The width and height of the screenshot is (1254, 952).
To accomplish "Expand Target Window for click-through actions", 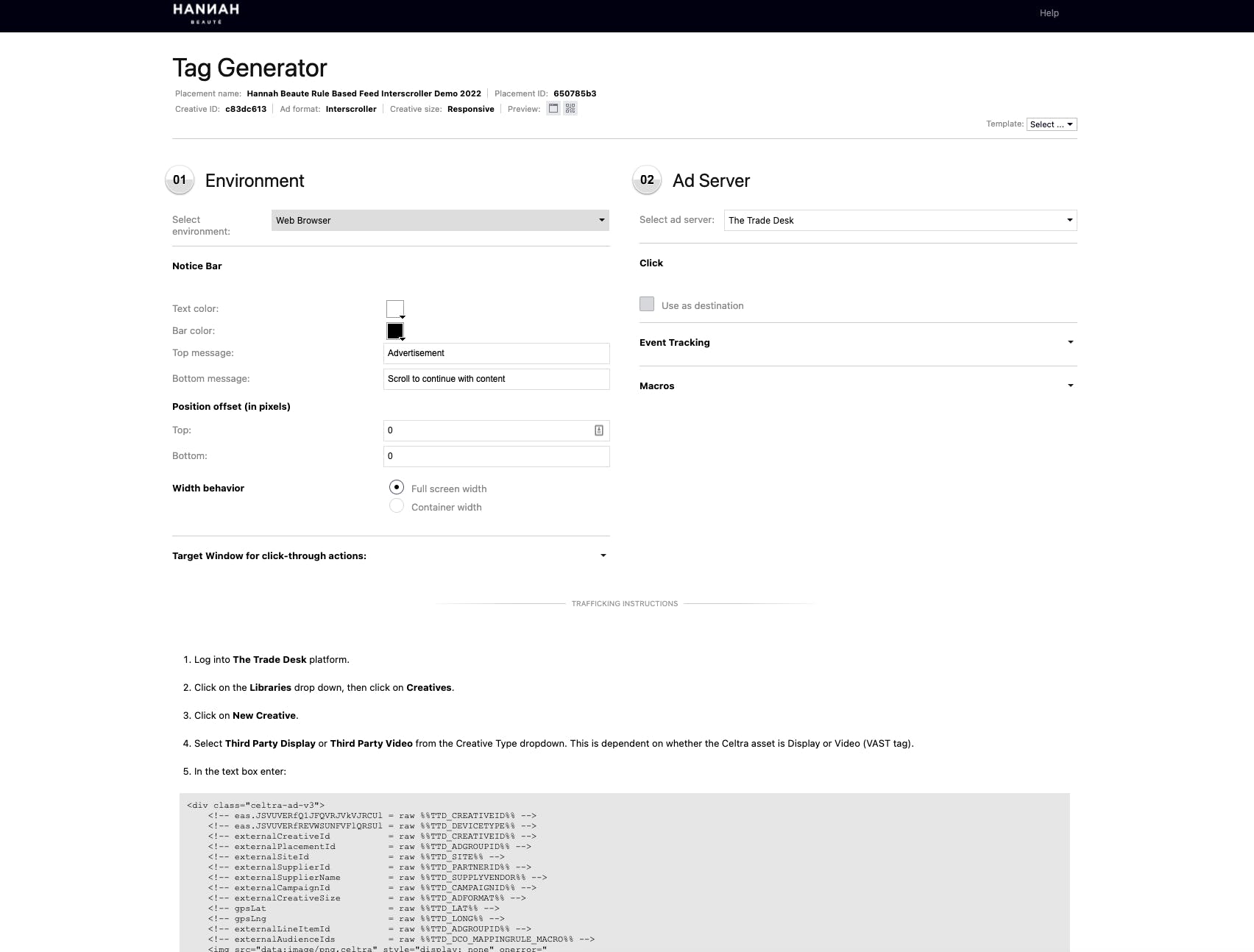I will pos(390,555).
